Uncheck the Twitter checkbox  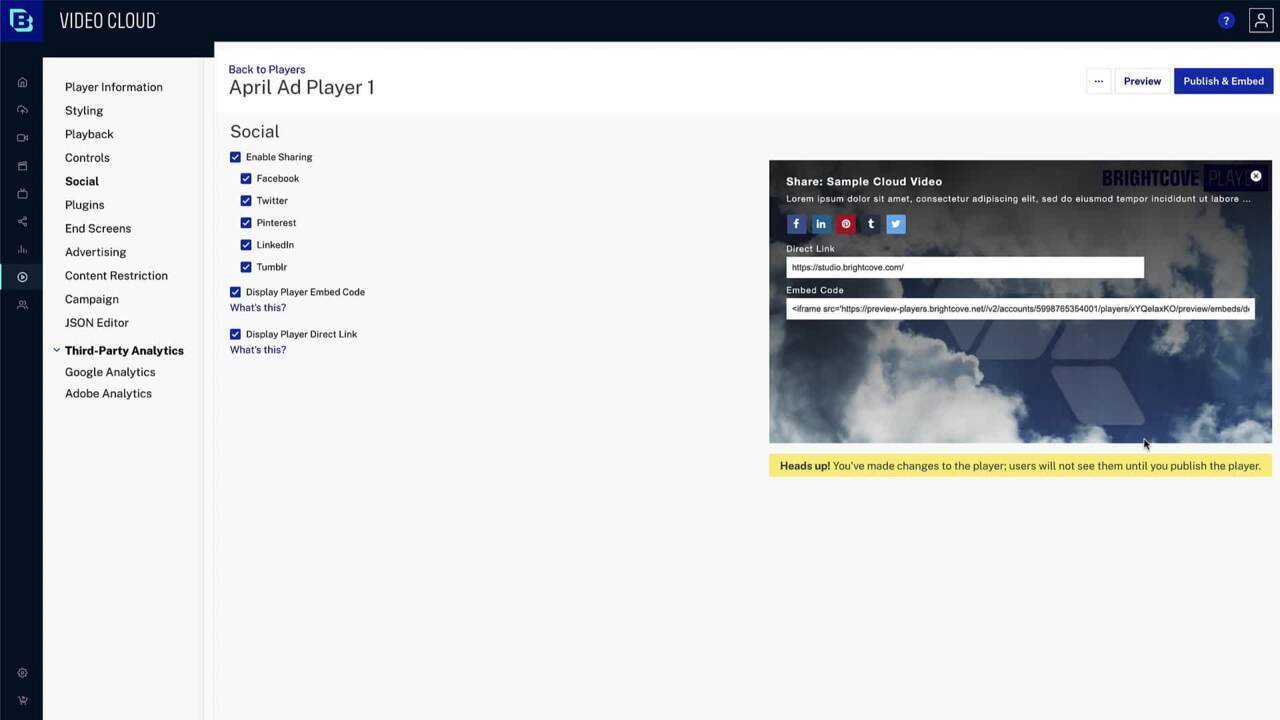tap(246, 201)
